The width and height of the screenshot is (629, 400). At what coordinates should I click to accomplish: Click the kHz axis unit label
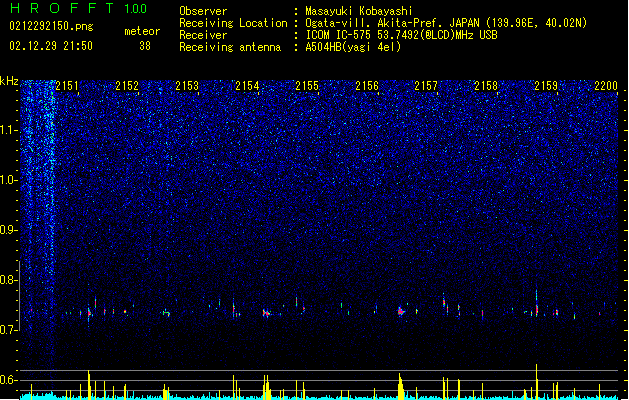point(9,81)
